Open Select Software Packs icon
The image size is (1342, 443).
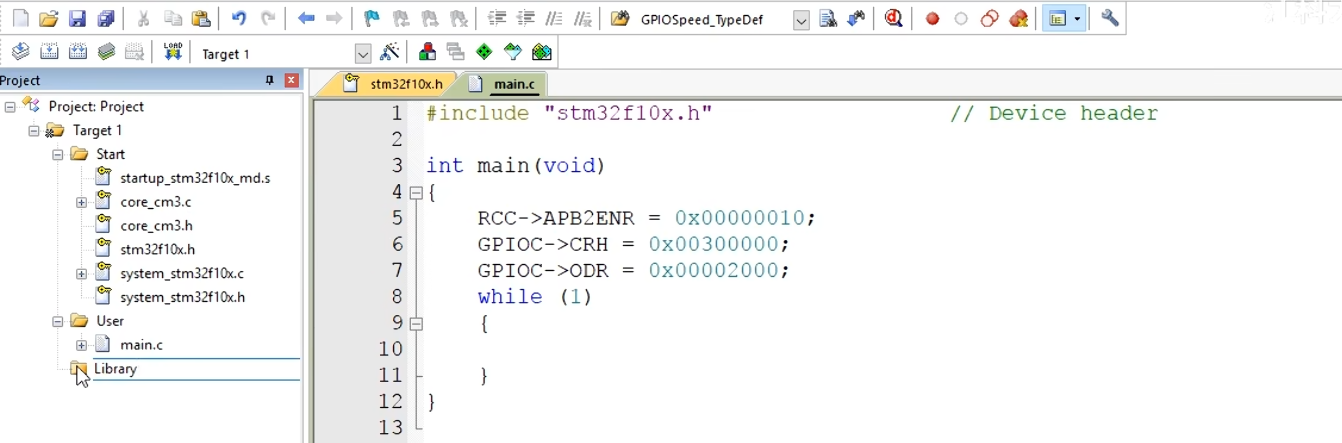point(513,52)
